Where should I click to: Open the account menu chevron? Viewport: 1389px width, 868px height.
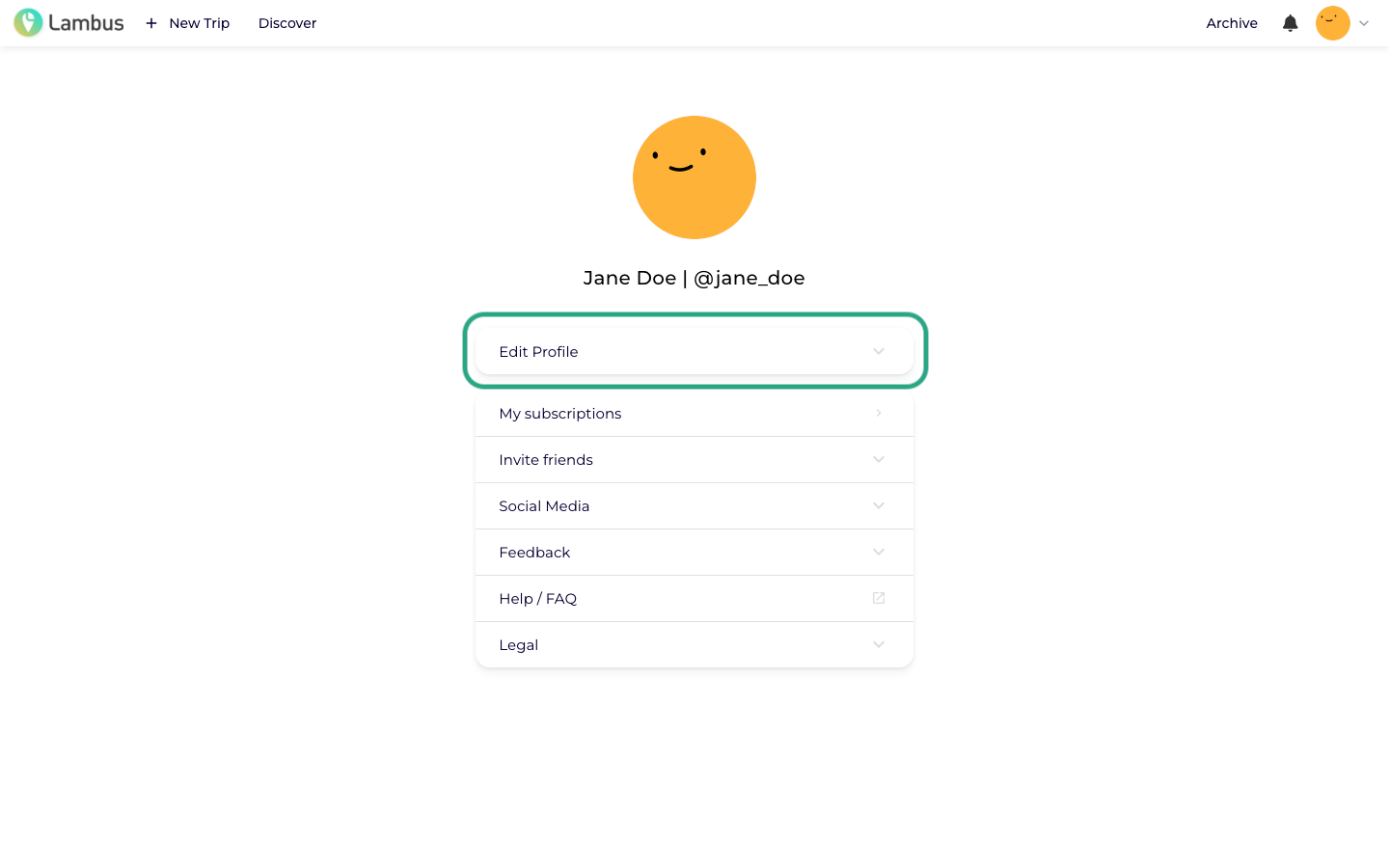(1364, 23)
